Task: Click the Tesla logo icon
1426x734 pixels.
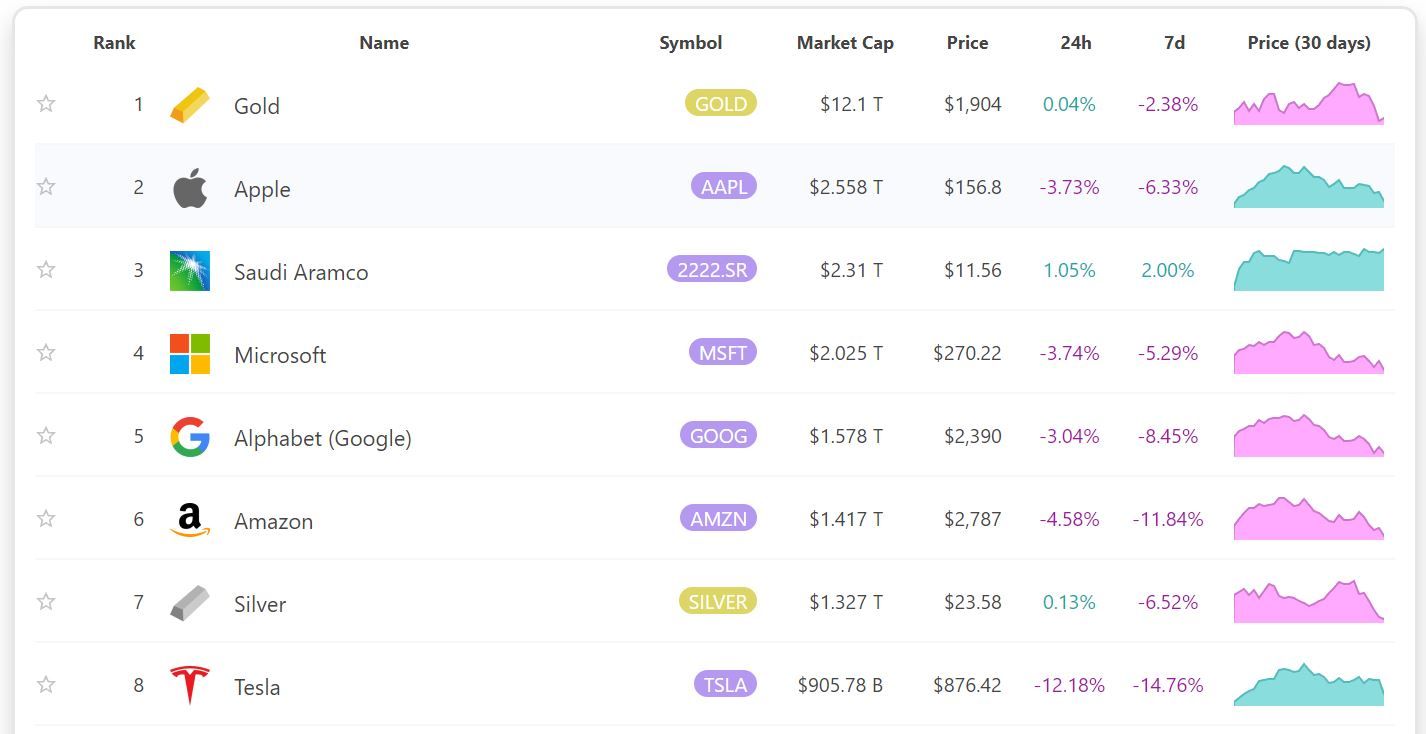Action: pos(190,685)
